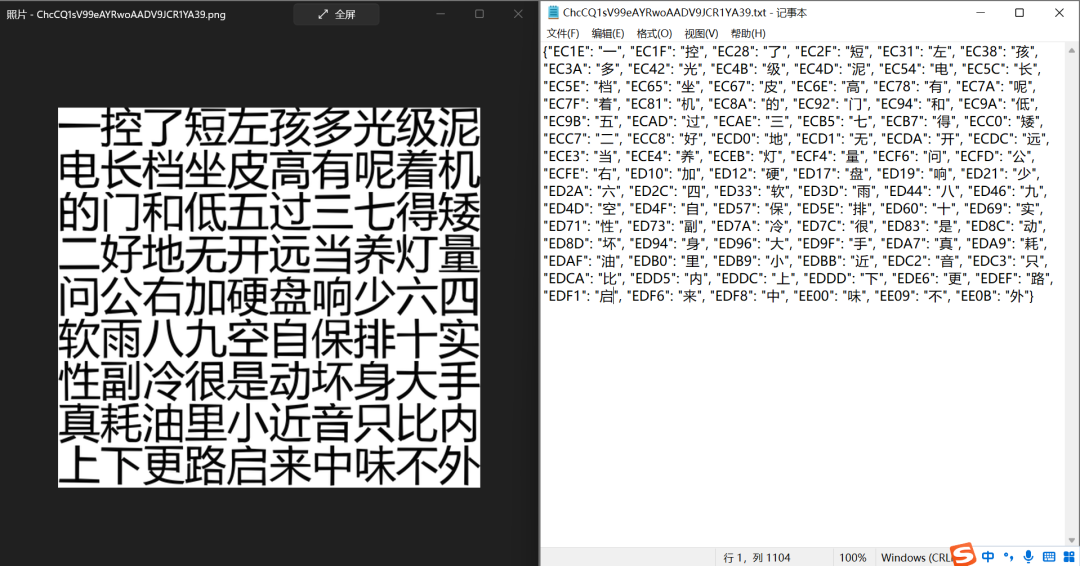The image size is (1080, 566).
Task: Click the Notepad app icon in title bar
Action: point(553,12)
